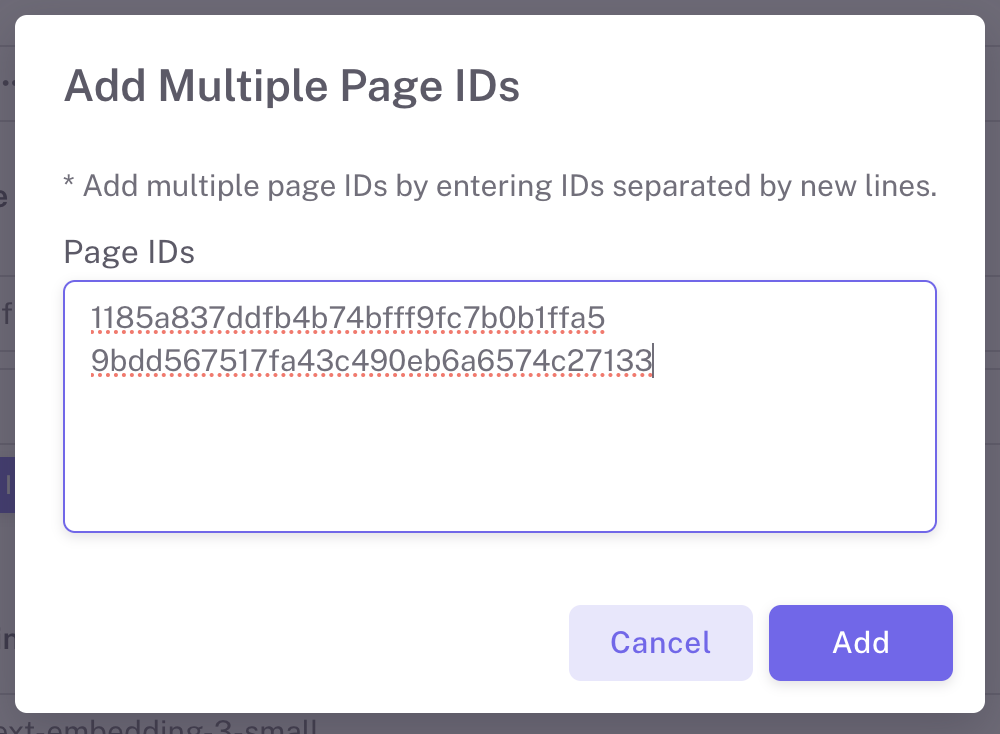Click the Add button
The width and height of the screenshot is (1000, 734).
click(860, 642)
